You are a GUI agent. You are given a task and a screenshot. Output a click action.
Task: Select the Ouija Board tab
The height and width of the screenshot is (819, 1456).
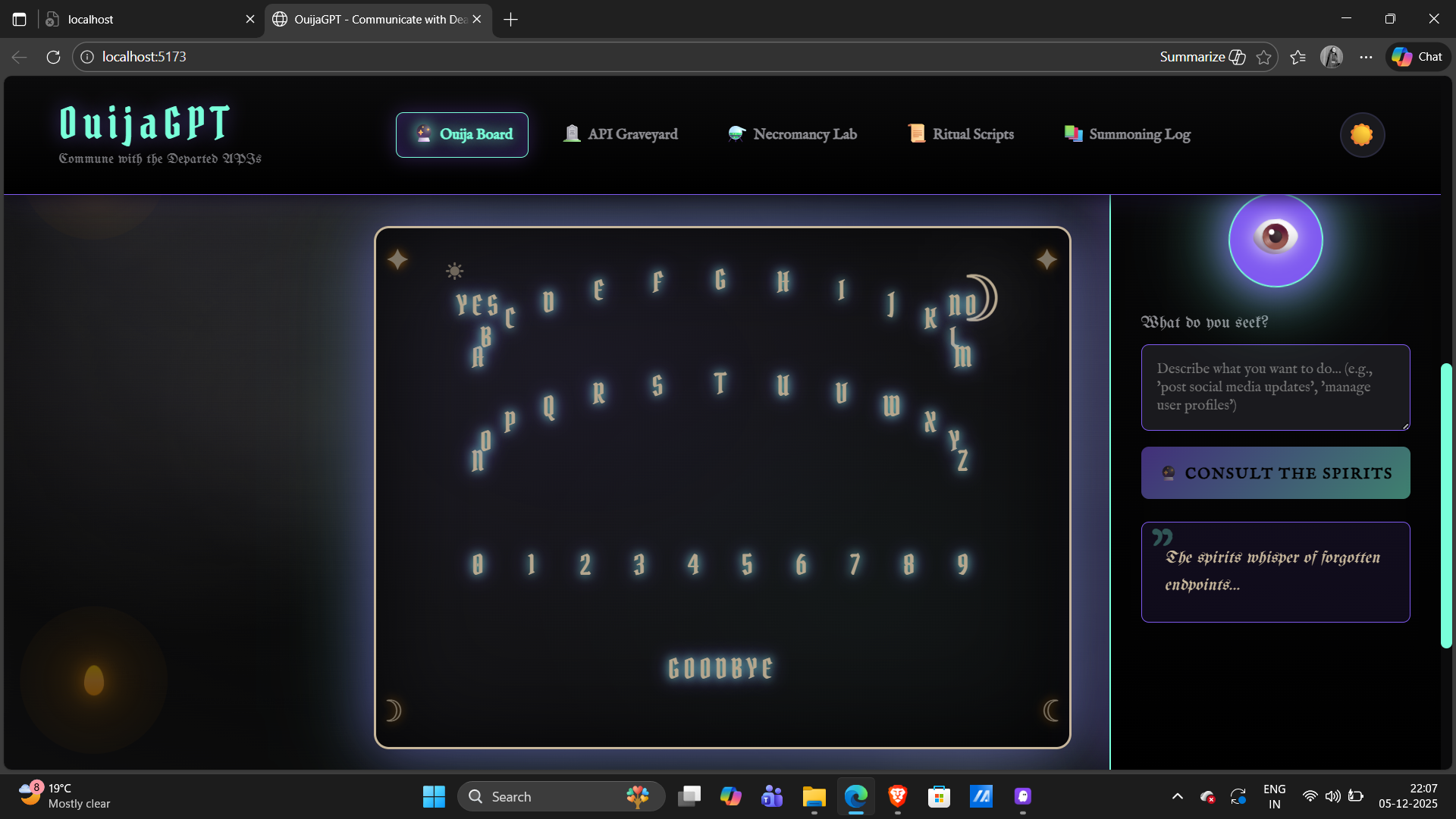[462, 134]
